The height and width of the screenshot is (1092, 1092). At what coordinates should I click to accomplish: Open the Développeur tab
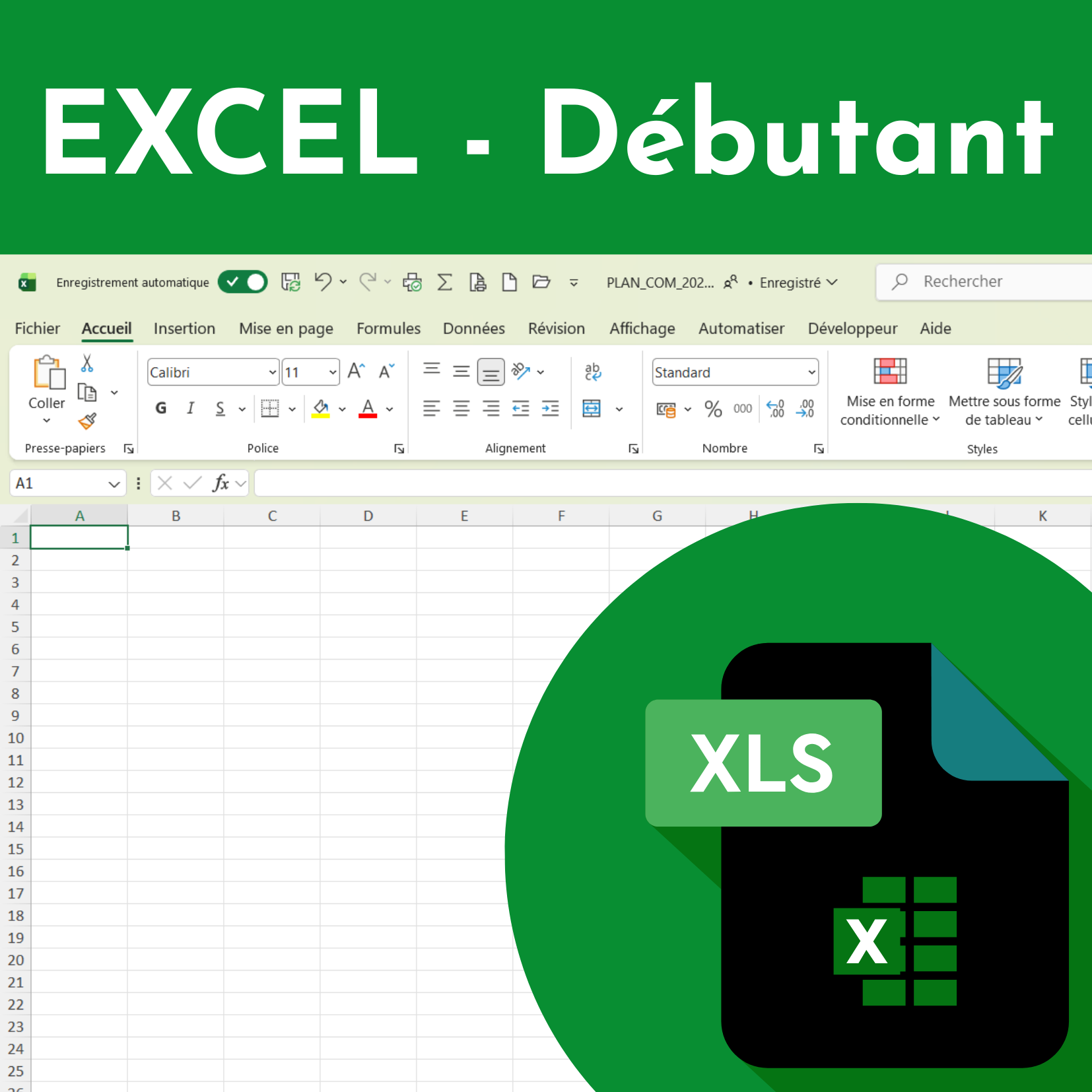pos(852,328)
